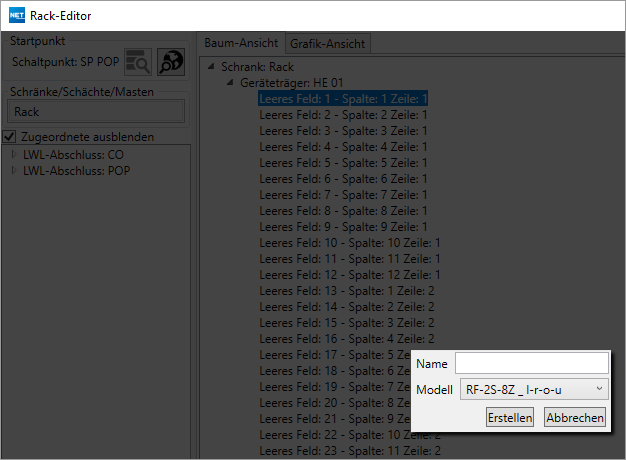Select Leeres Feld: 19 row in tree
Viewport: 626px width, 460px height.
335,387
